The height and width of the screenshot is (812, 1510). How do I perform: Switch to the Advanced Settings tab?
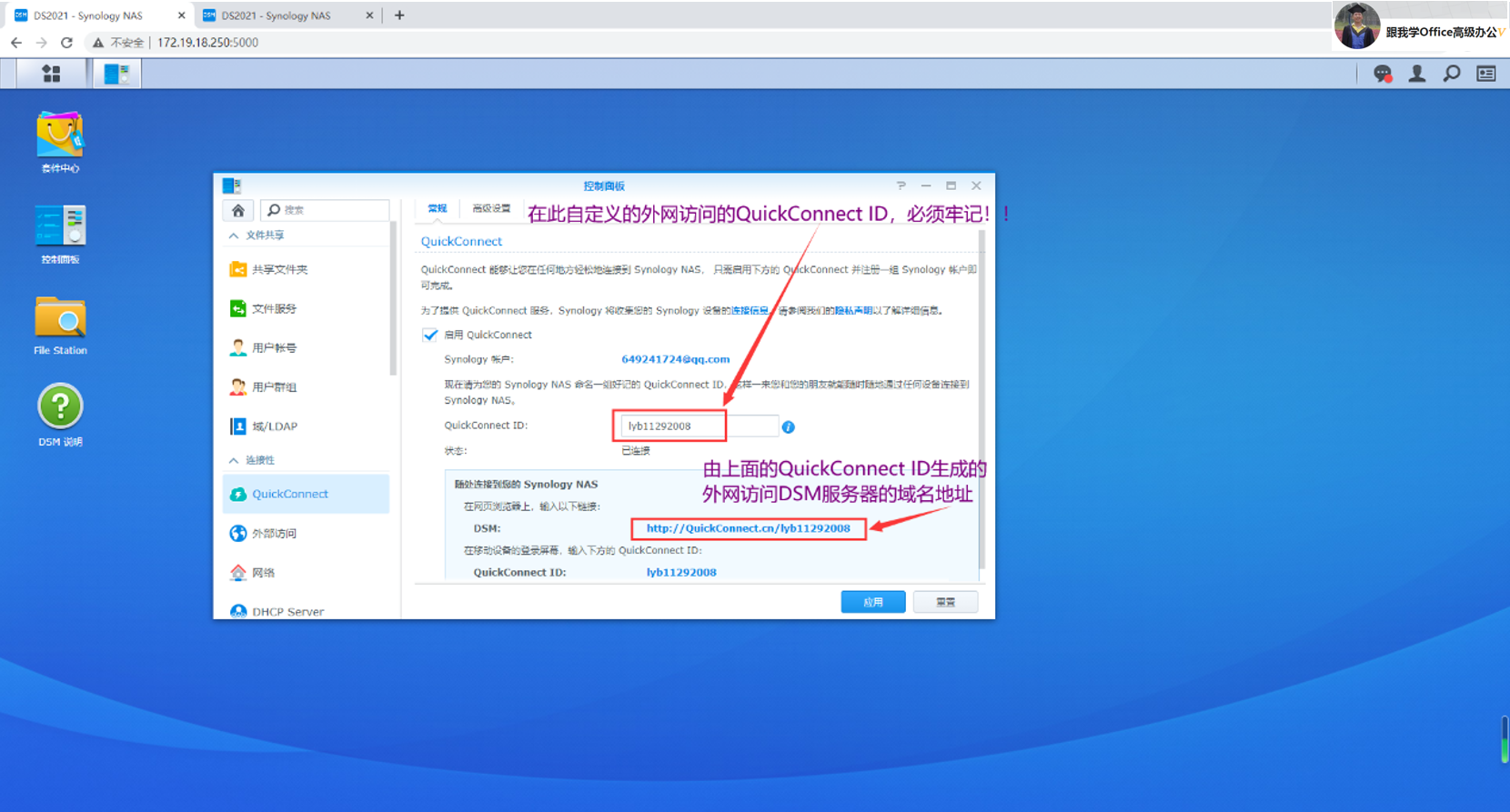(x=491, y=209)
